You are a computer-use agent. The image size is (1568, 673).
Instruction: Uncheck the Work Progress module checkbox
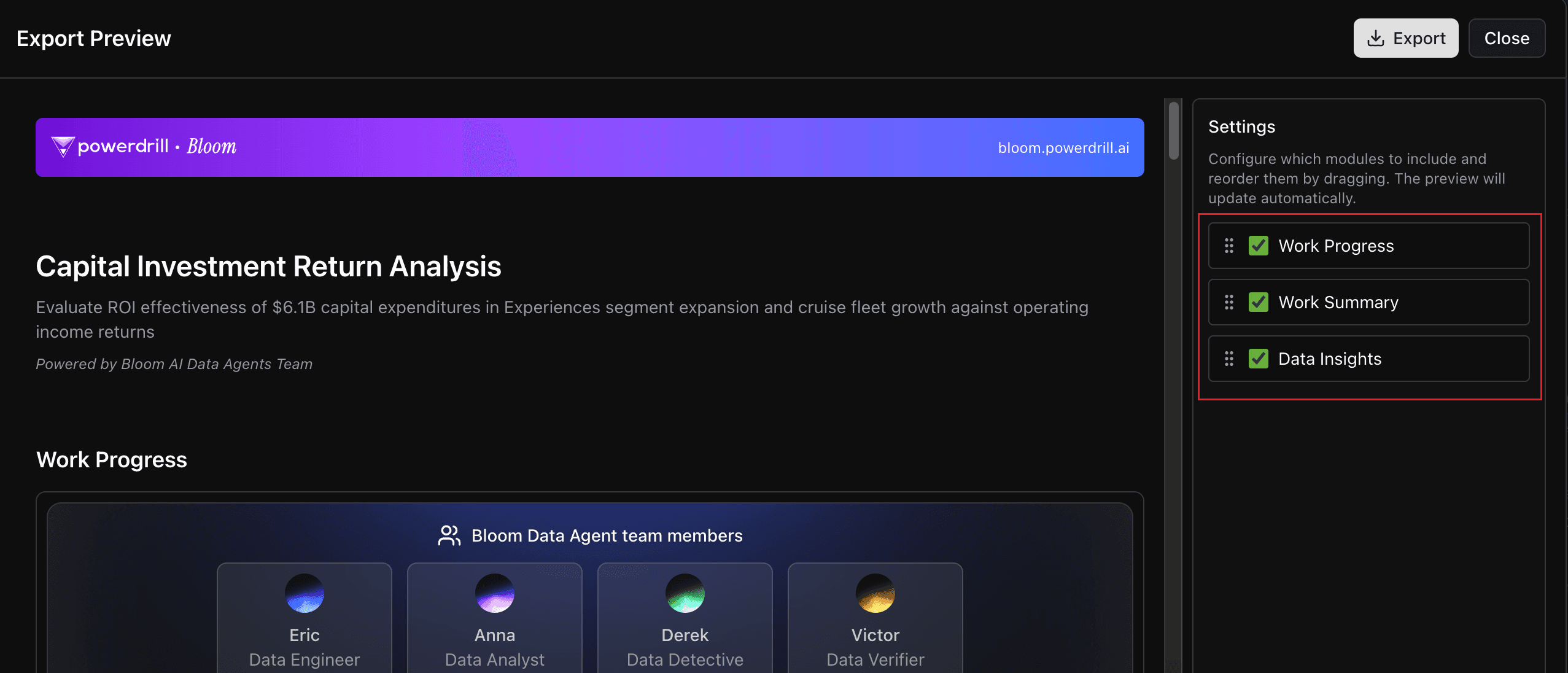pos(1260,246)
